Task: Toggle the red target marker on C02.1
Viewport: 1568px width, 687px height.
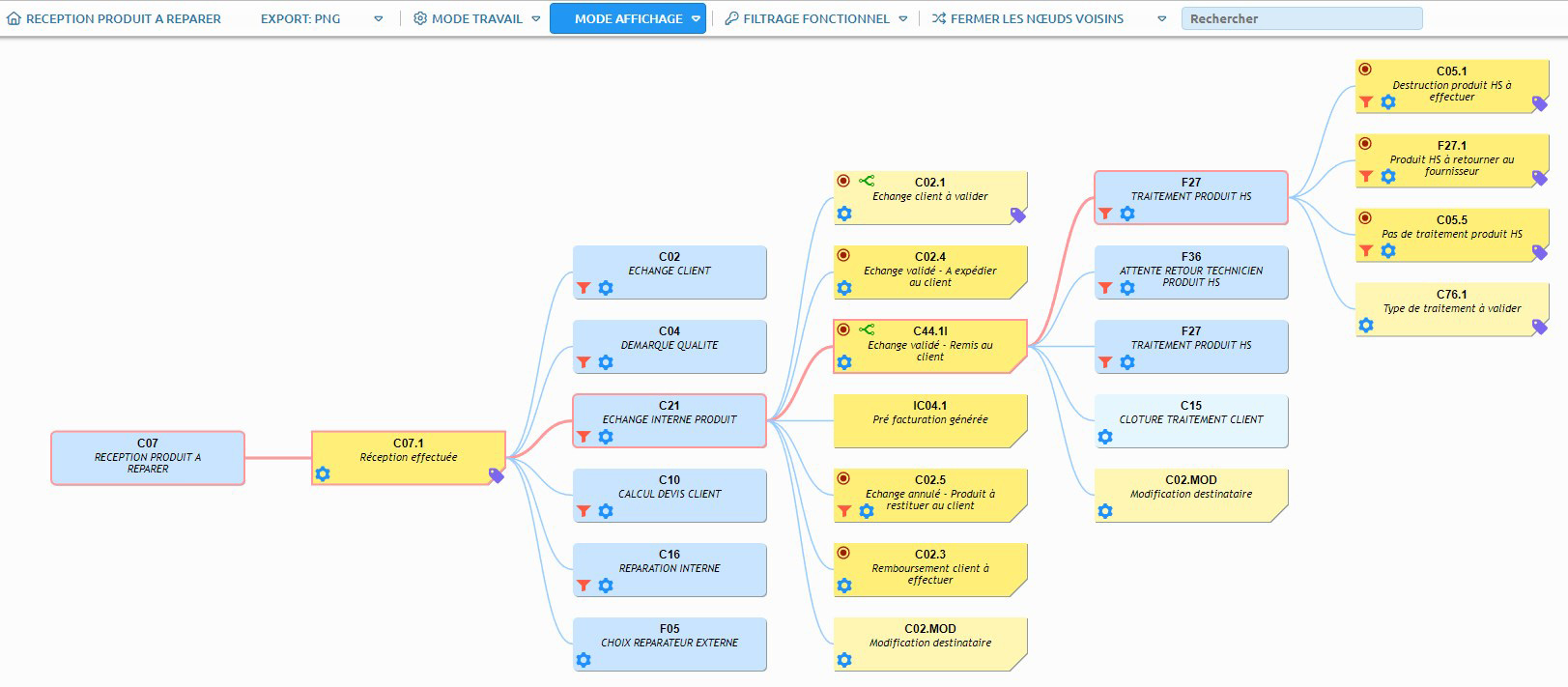Action: [x=843, y=181]
